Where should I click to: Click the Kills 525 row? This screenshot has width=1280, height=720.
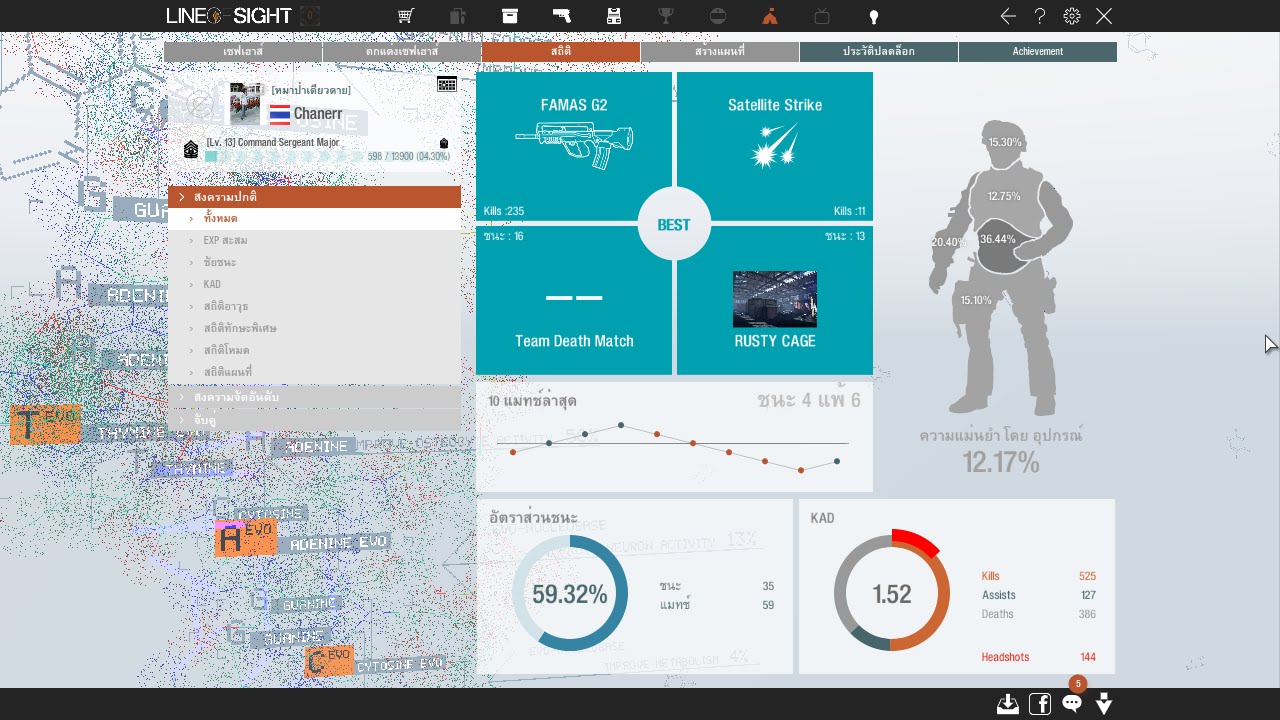click(1039, 576)
